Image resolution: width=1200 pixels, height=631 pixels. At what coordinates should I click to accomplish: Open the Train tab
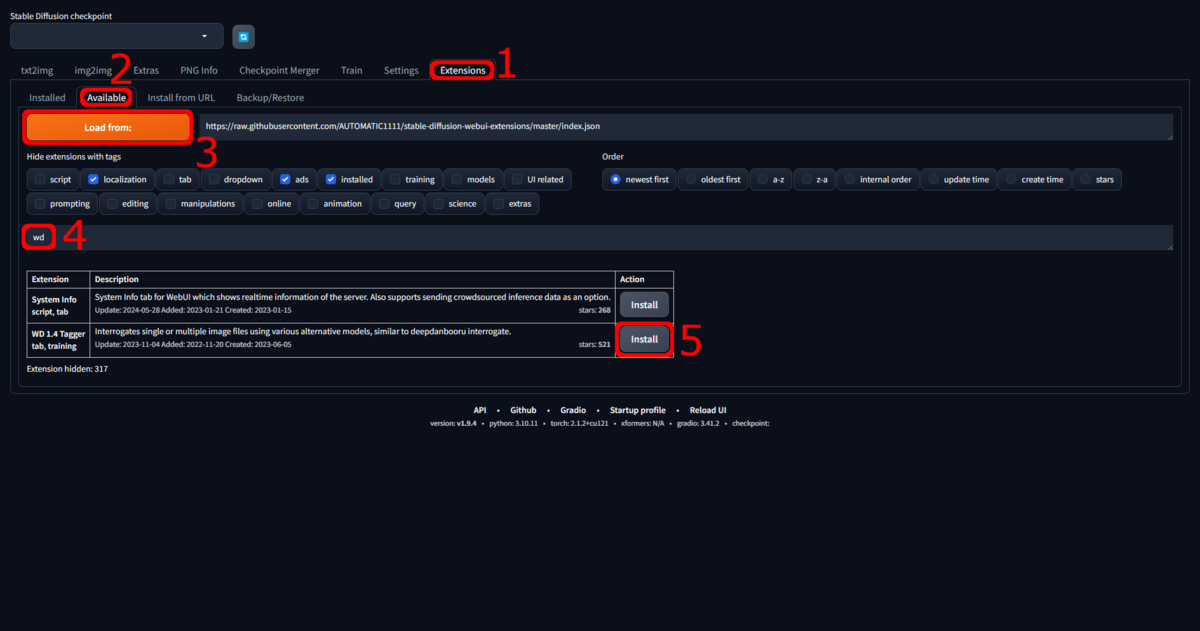(351, 70)
